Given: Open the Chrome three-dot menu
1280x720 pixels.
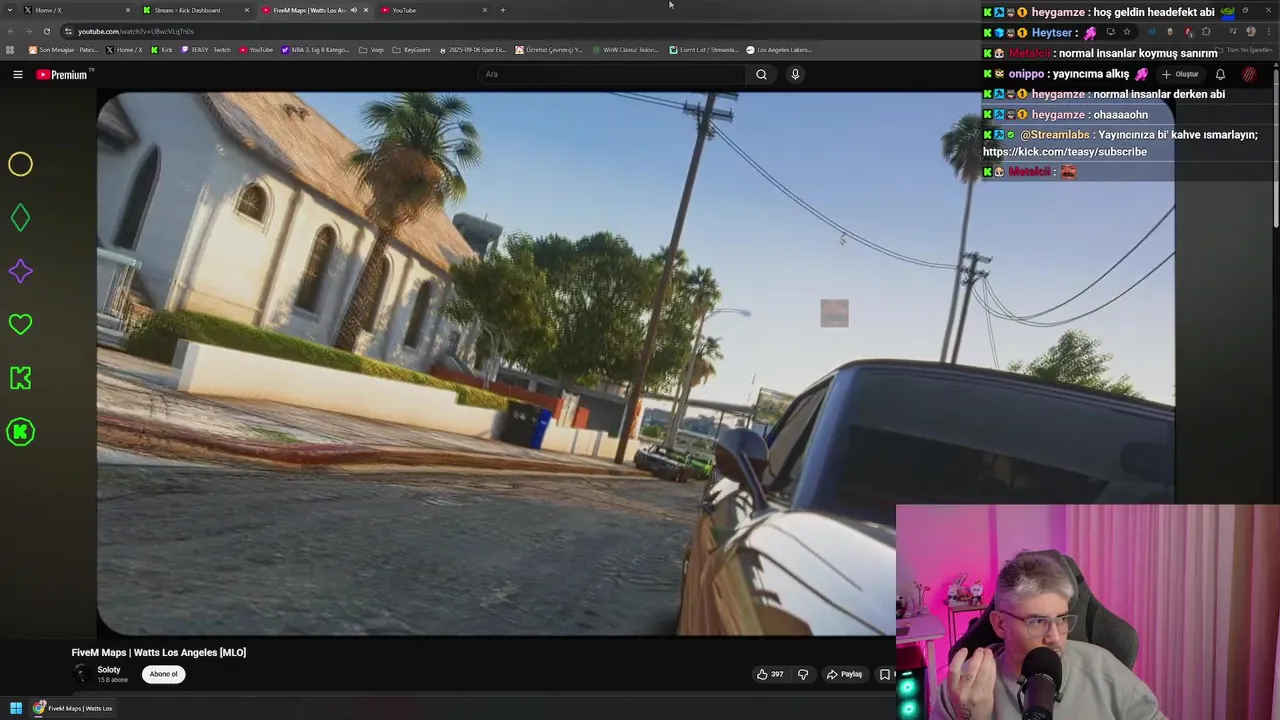Looking at the screenshot, I should click(x=1270, y=31).
